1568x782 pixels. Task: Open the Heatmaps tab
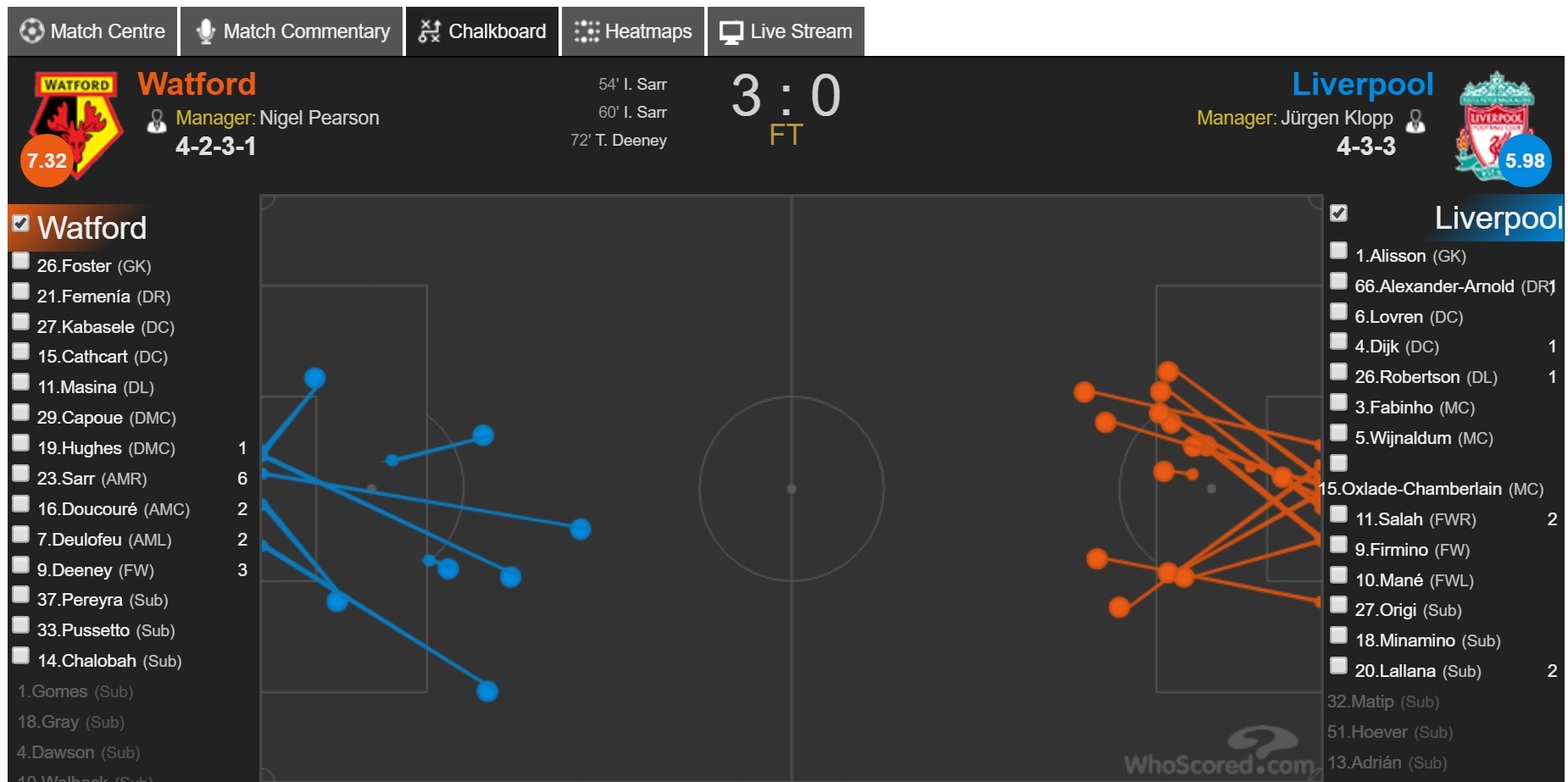633,31
